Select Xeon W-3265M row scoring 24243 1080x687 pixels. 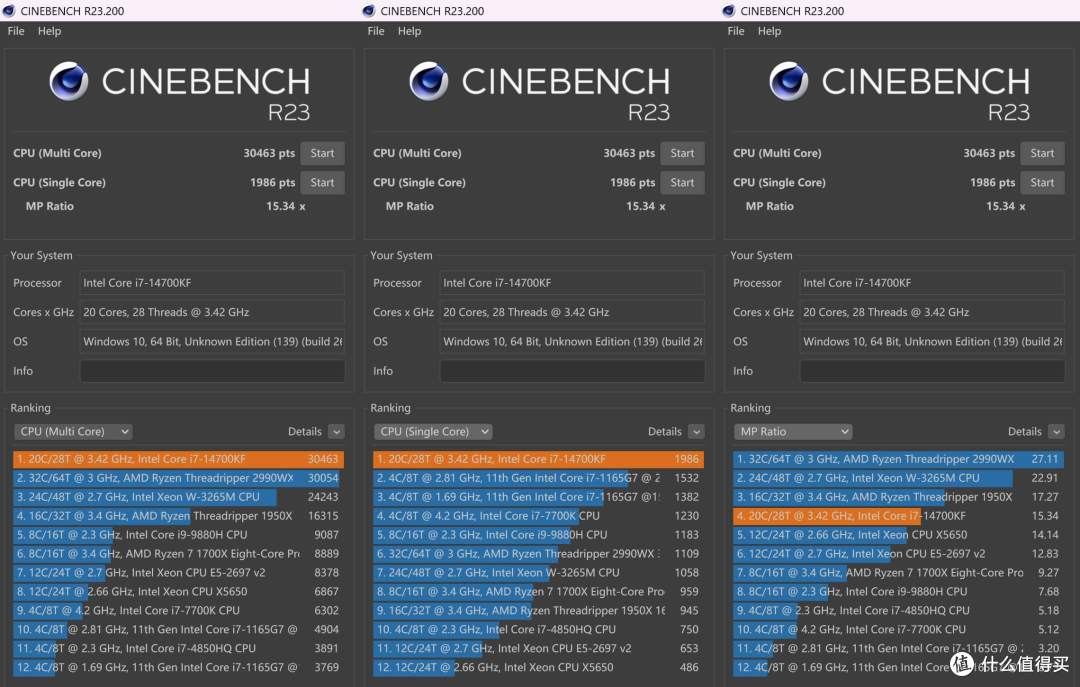click(x=178, y=497)
